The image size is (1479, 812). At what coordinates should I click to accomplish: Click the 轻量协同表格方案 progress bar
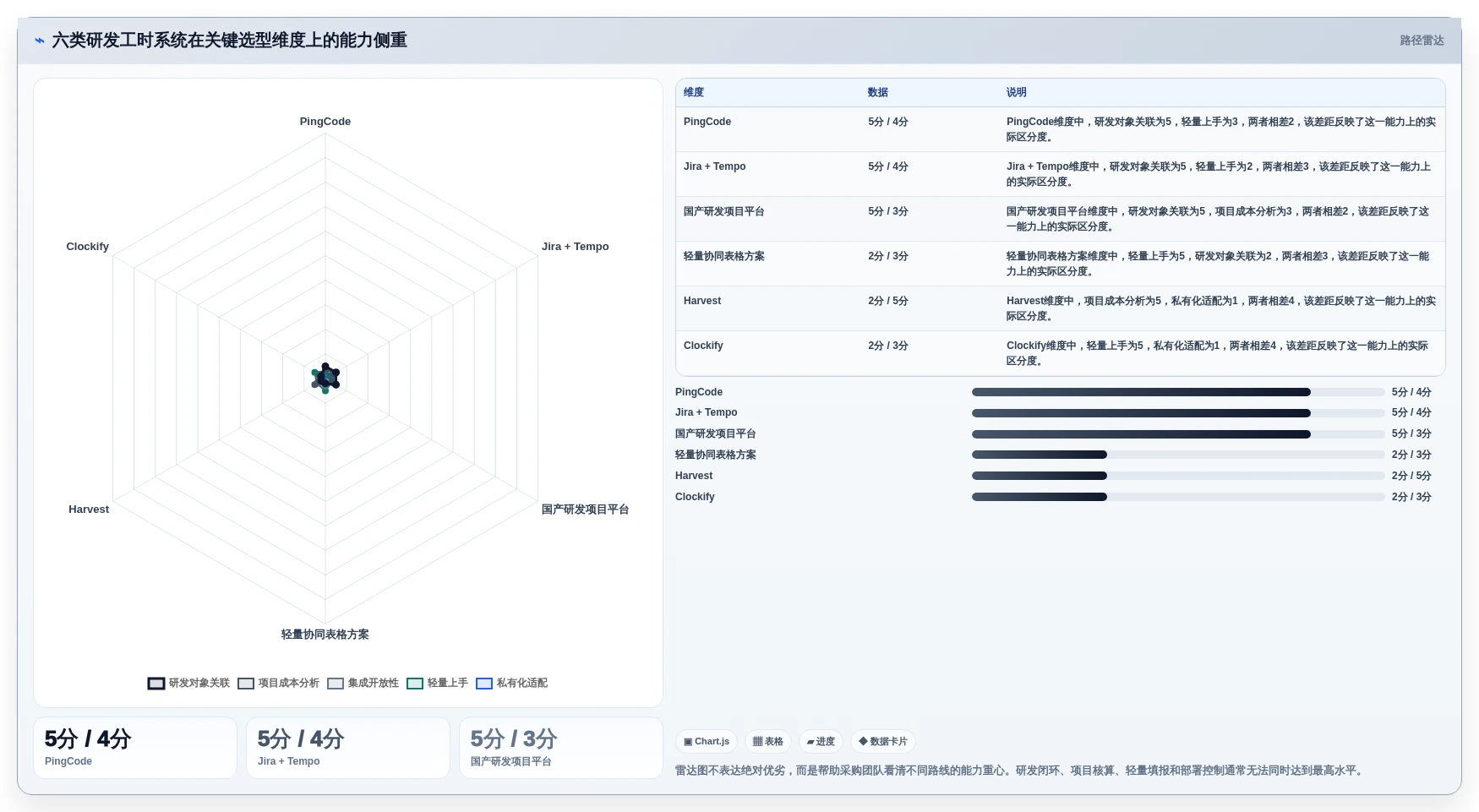click(1178, 455)
